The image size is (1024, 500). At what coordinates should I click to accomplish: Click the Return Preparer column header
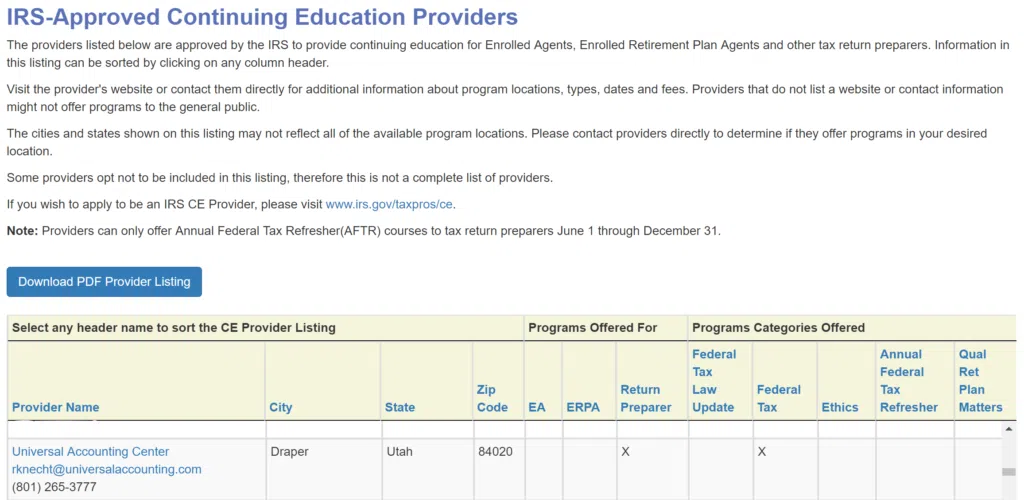point(646,398)
